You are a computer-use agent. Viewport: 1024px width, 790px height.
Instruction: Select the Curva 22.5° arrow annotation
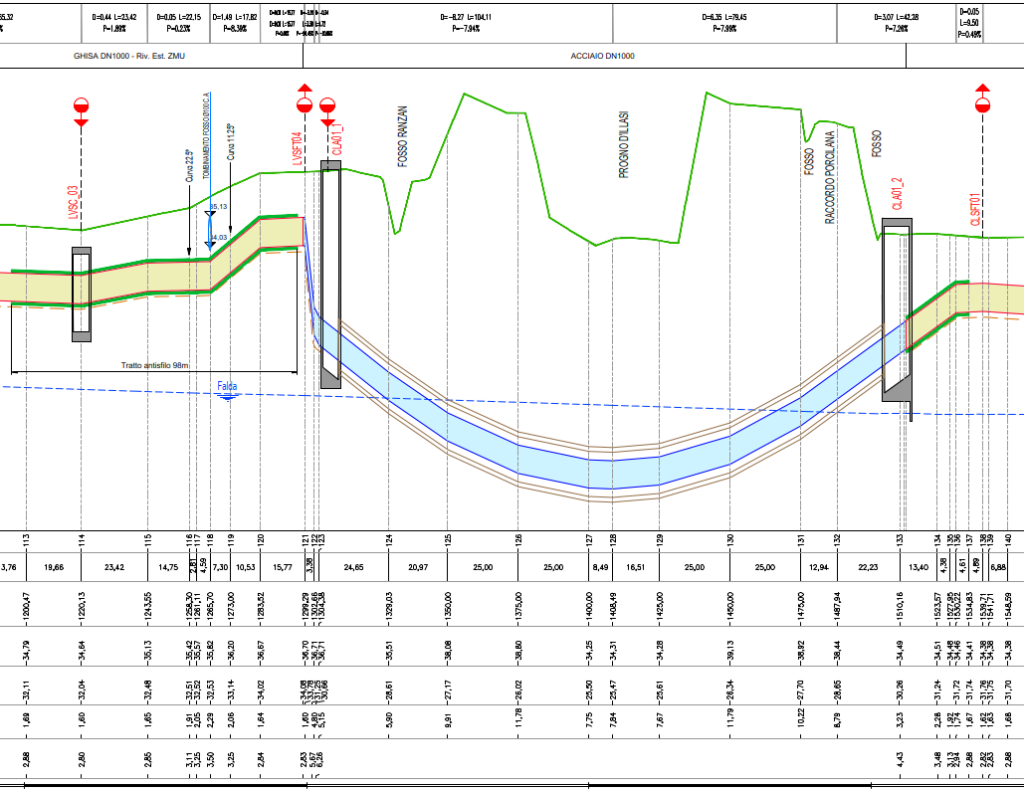click(189, 205)
